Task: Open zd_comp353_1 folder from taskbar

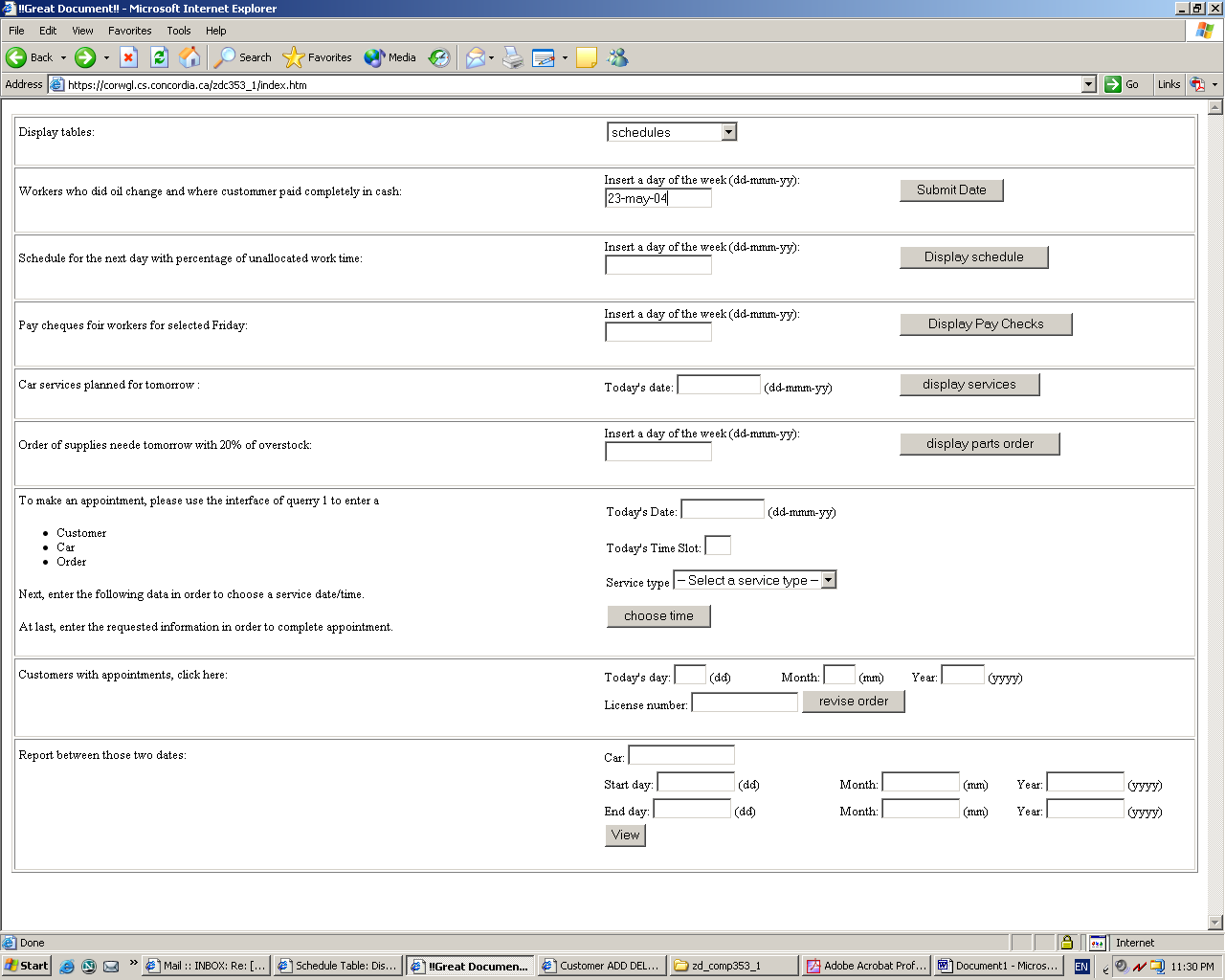Action: point(733,967)
